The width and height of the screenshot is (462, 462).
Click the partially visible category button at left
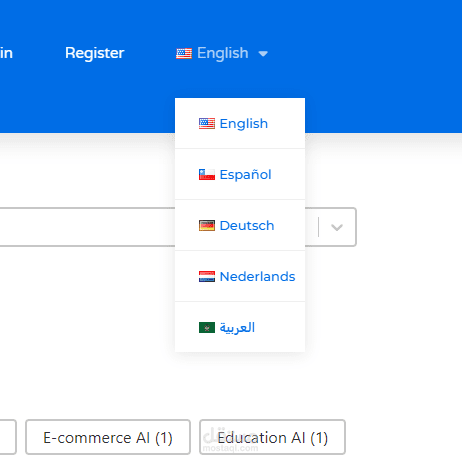click(x=8, y=437)
